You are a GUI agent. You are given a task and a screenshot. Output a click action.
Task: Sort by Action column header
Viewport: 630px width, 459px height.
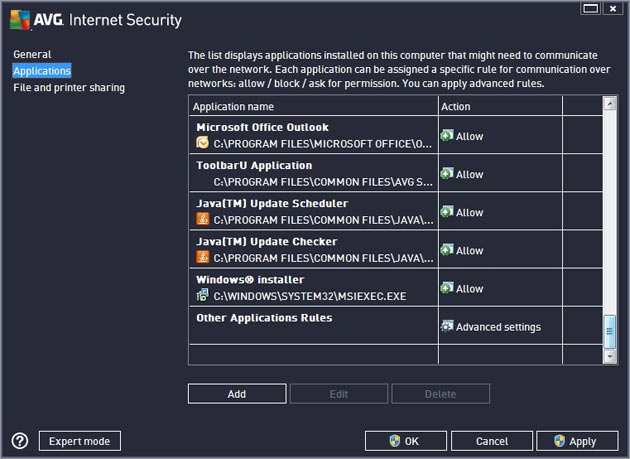(x=501, y=107)
